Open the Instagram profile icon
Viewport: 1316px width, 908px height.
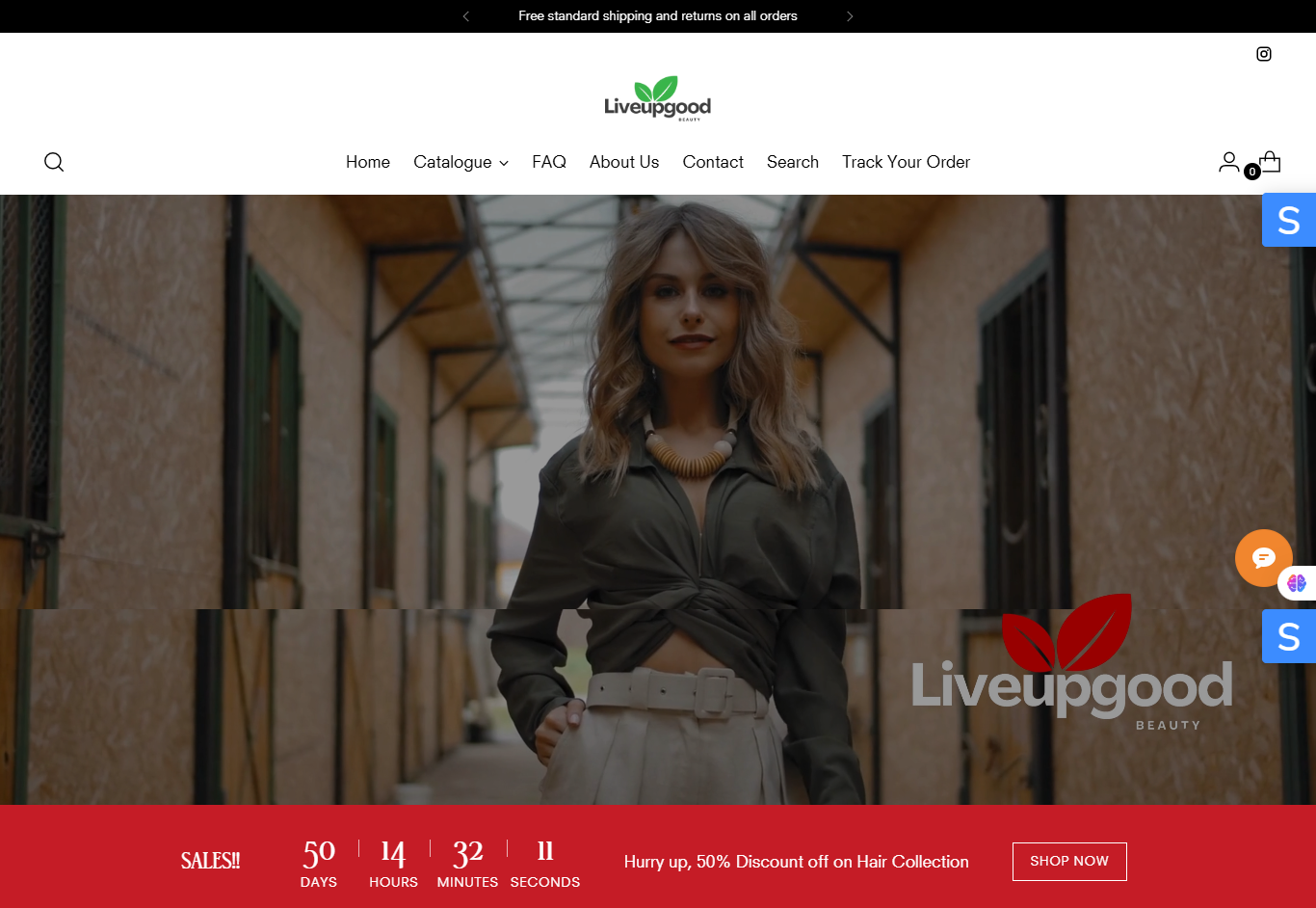click(x=1264, y=54)
